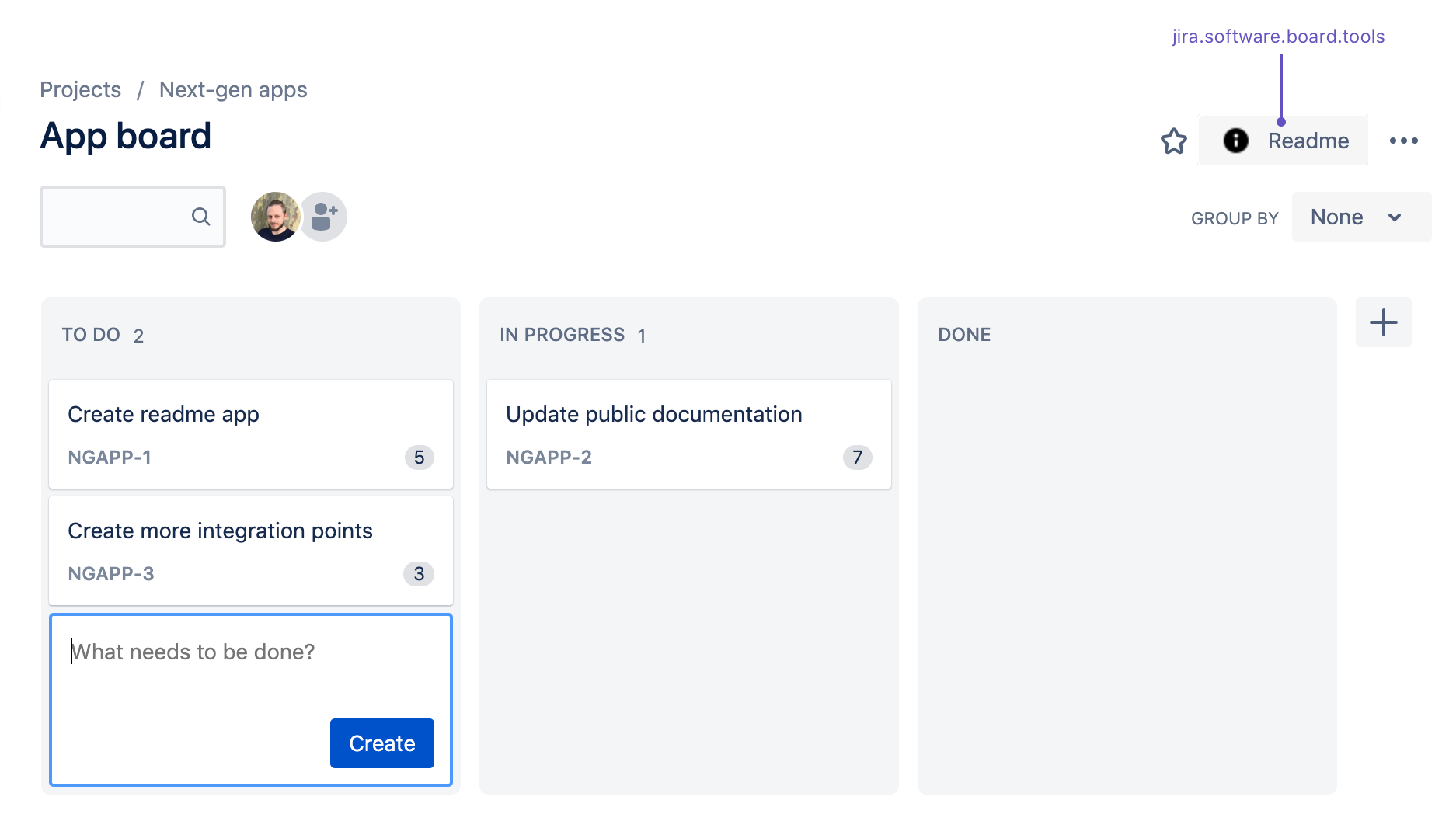Star the App board as favorite
Viewport: 1456px width, 835px height.
[1173, 141]
